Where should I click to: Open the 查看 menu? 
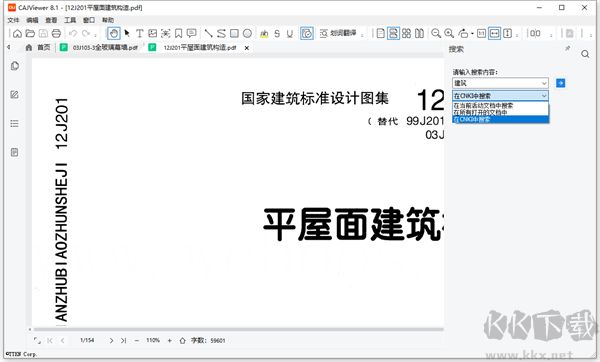tap(51, 20)
